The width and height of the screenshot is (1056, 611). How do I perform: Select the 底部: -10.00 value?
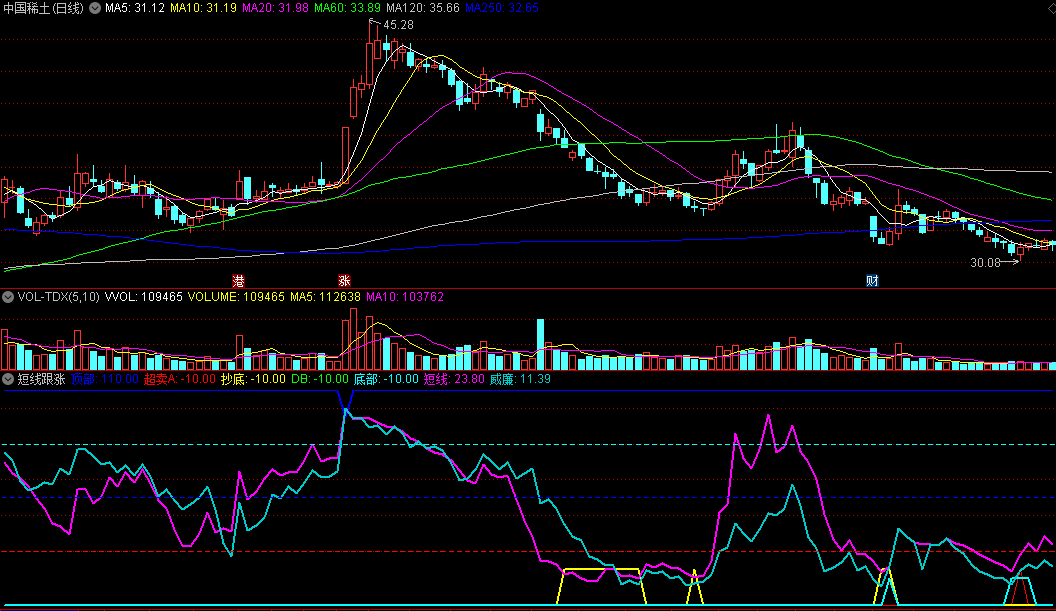coord(386,379)
